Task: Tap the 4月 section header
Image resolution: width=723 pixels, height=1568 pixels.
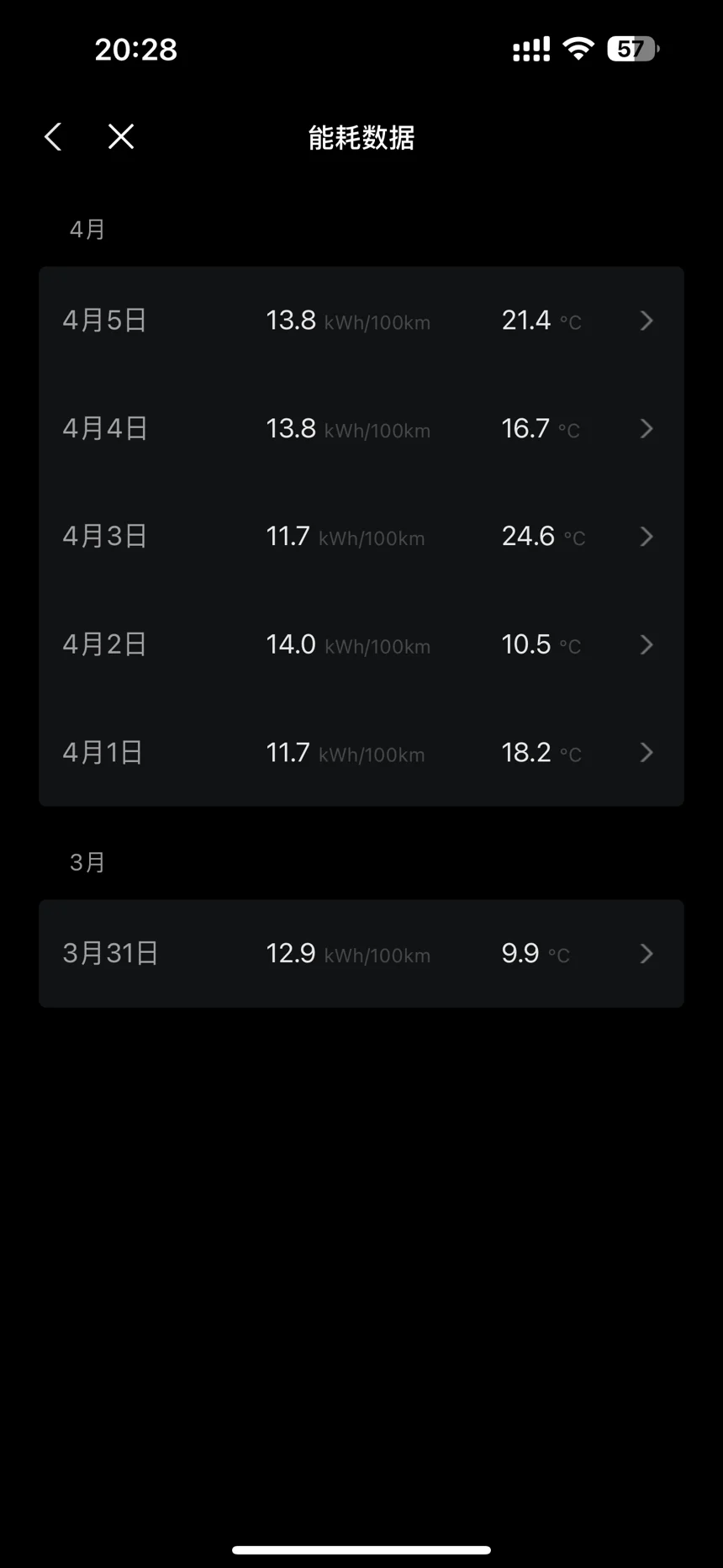Action: [x=87, y=230]
